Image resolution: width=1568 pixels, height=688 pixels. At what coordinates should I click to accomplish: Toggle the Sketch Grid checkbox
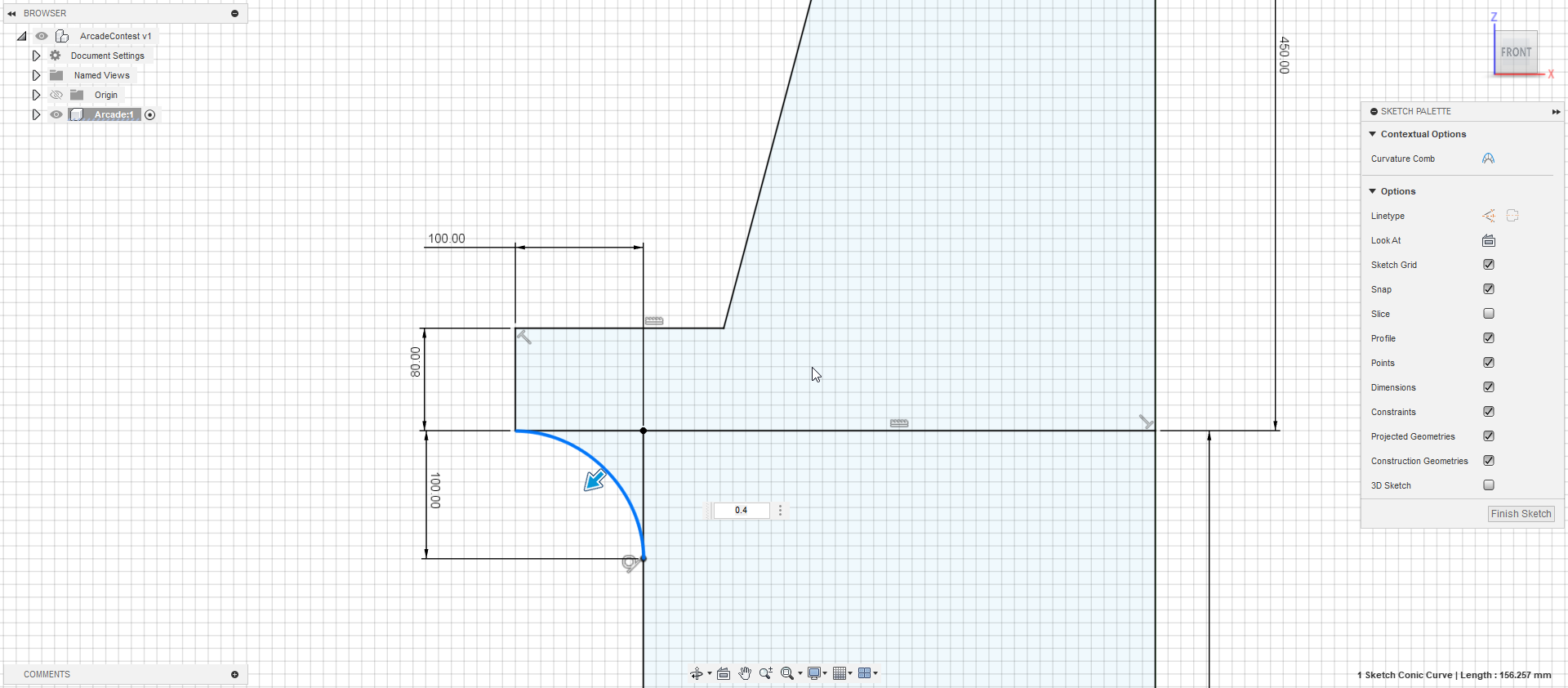click(1489, 265)
